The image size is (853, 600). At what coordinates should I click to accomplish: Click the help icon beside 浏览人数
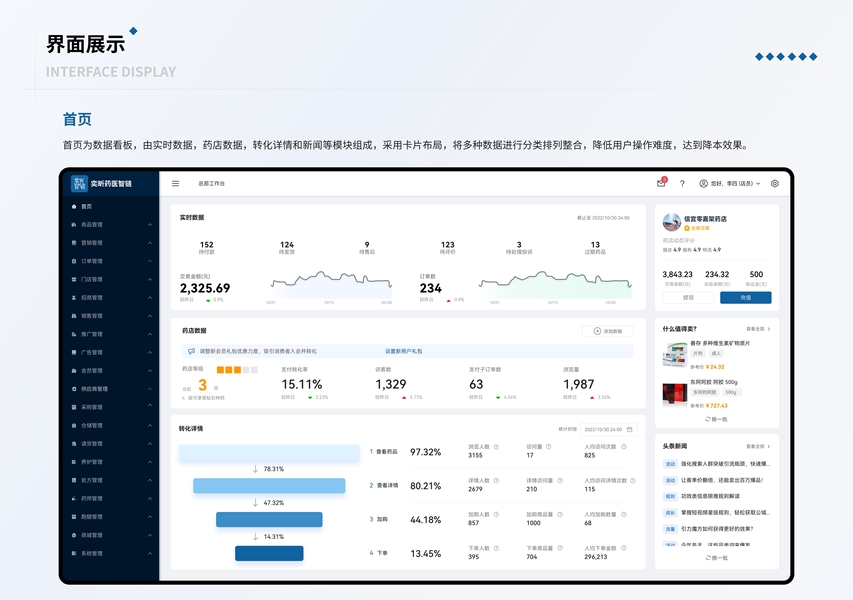pyautogui.click(x=496, y=447)
